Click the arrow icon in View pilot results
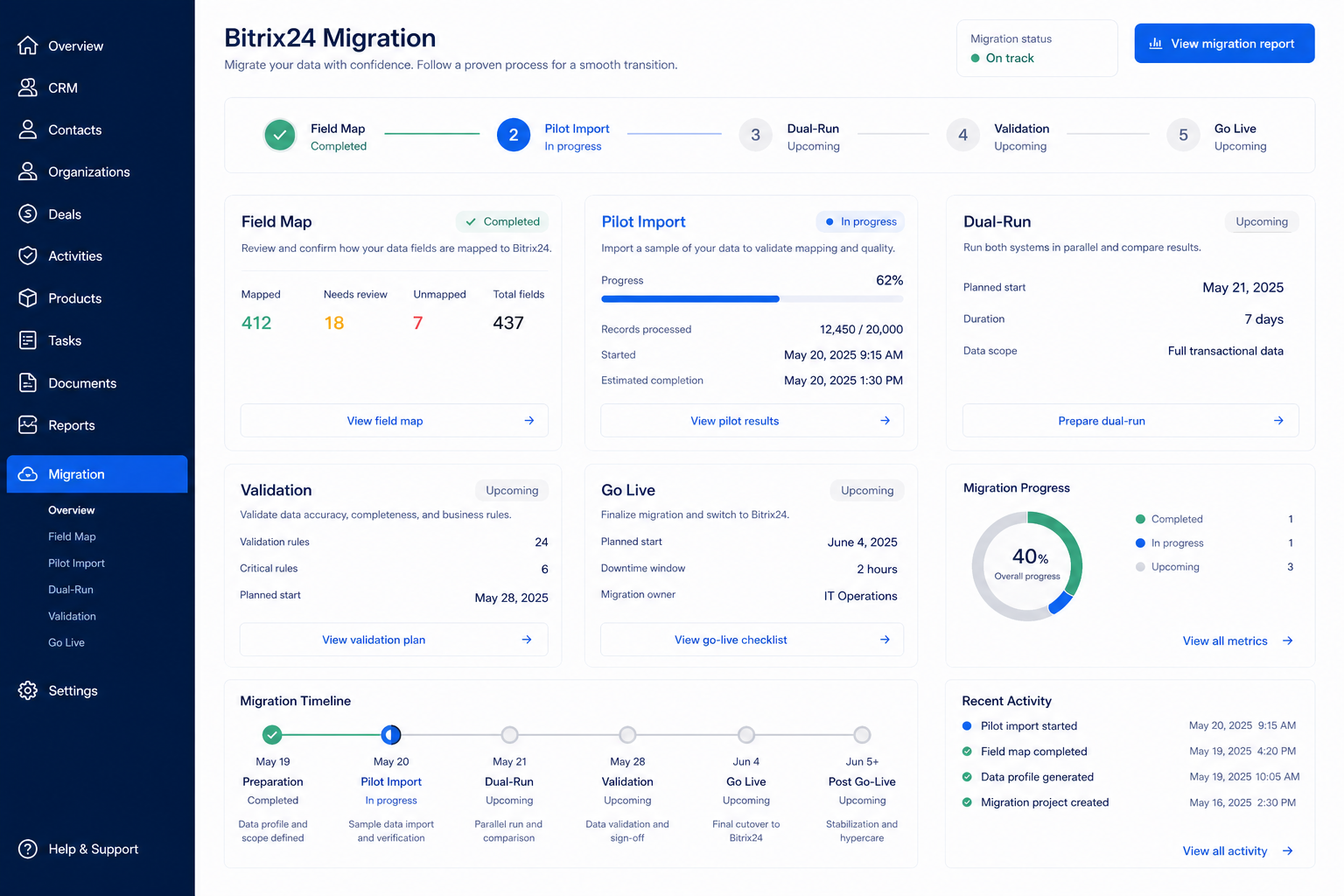Image resolution: width=1344 pixels, height=896 pixels. pyautogui.click(x=885, y=421)
